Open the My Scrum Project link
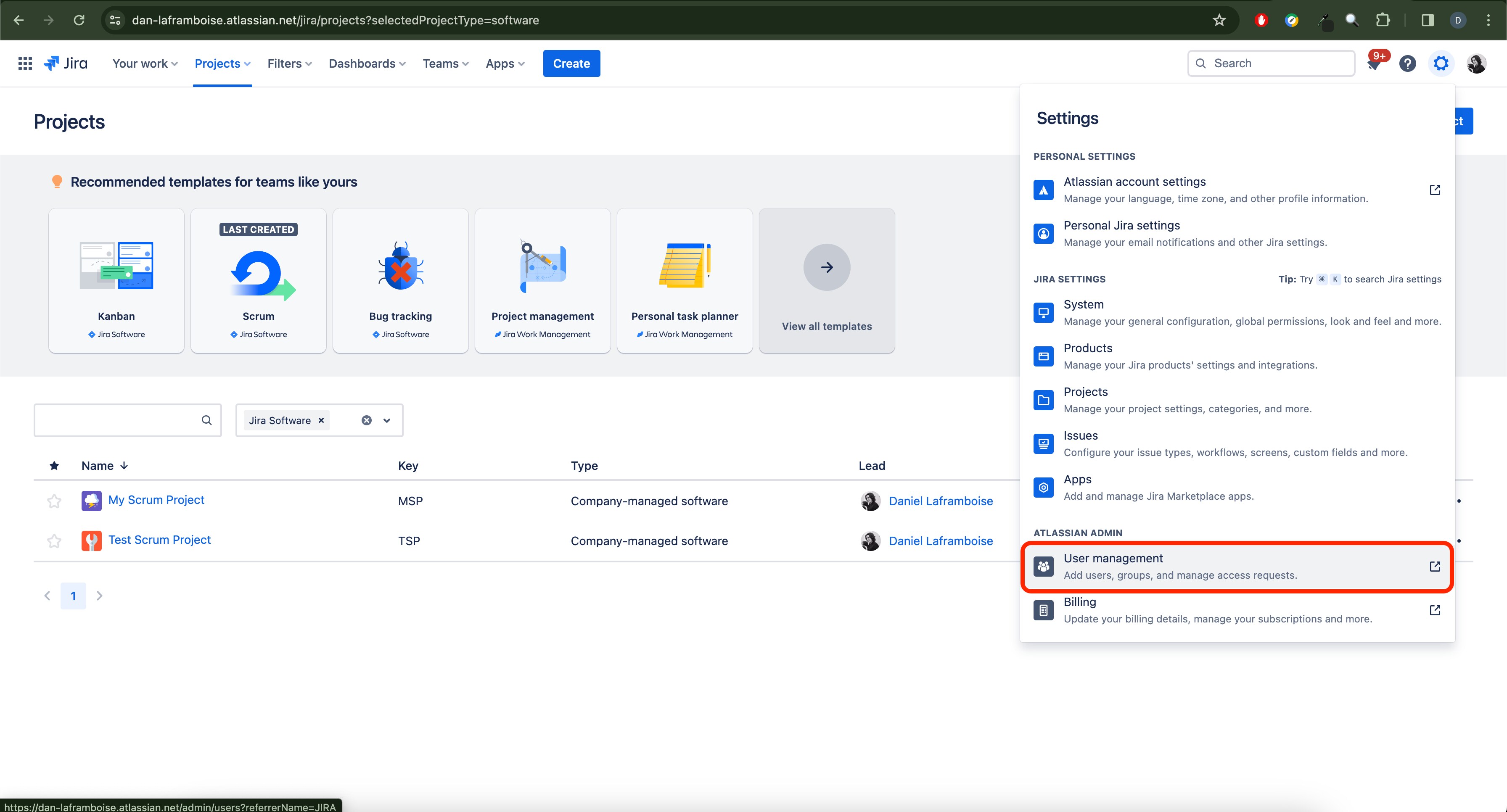Viewport: 1507px width, 812px height. click(156, 500)
